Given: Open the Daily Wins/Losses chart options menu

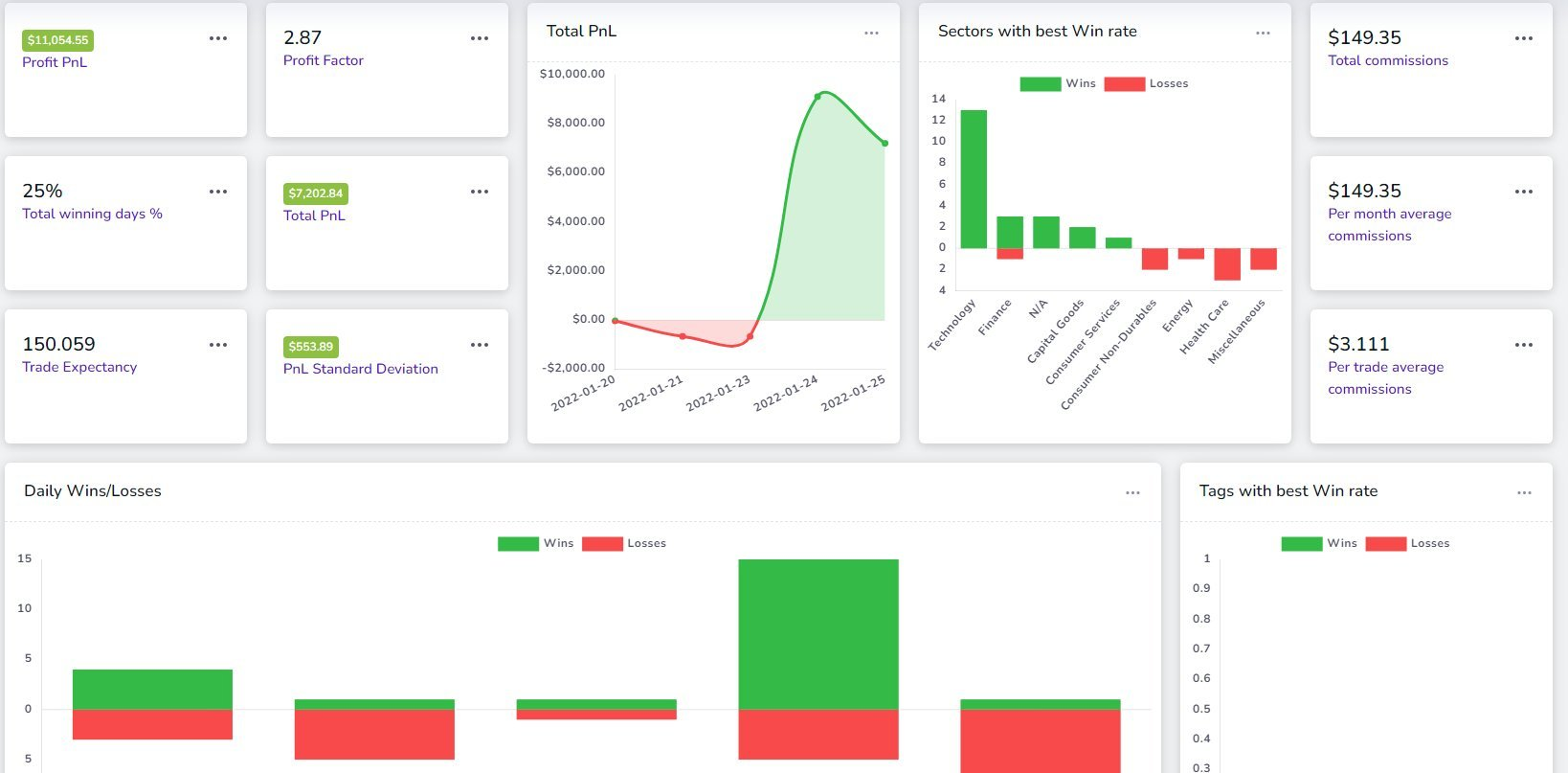Looking at the screenshot, I should pyautogui.click(x=1132, y=492).
